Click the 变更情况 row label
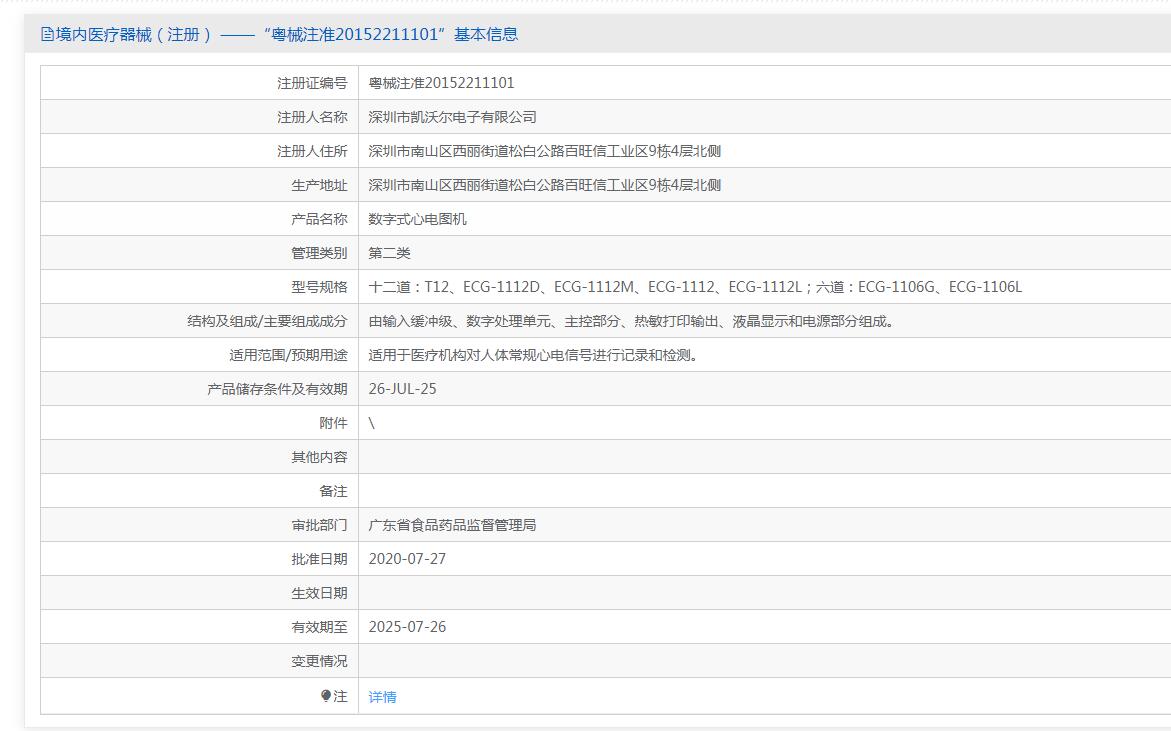This screenshot has height=731, width=1171. coord(319,661)
